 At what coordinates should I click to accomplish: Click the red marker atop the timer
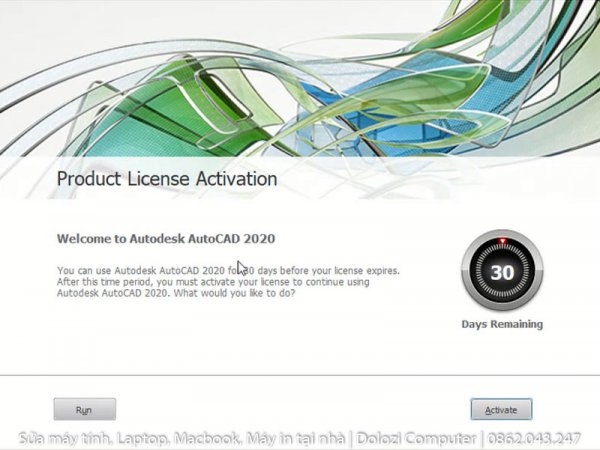click(502, 240)
